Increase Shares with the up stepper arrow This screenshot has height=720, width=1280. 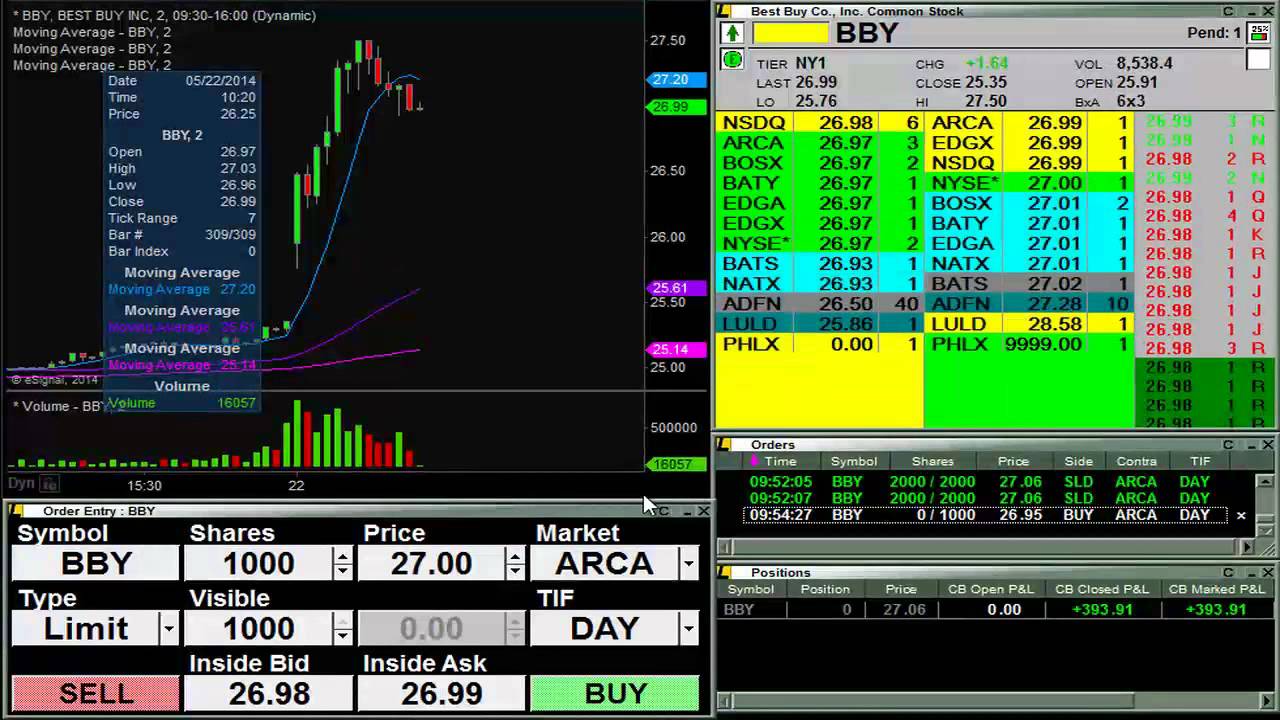click(343, 555)
